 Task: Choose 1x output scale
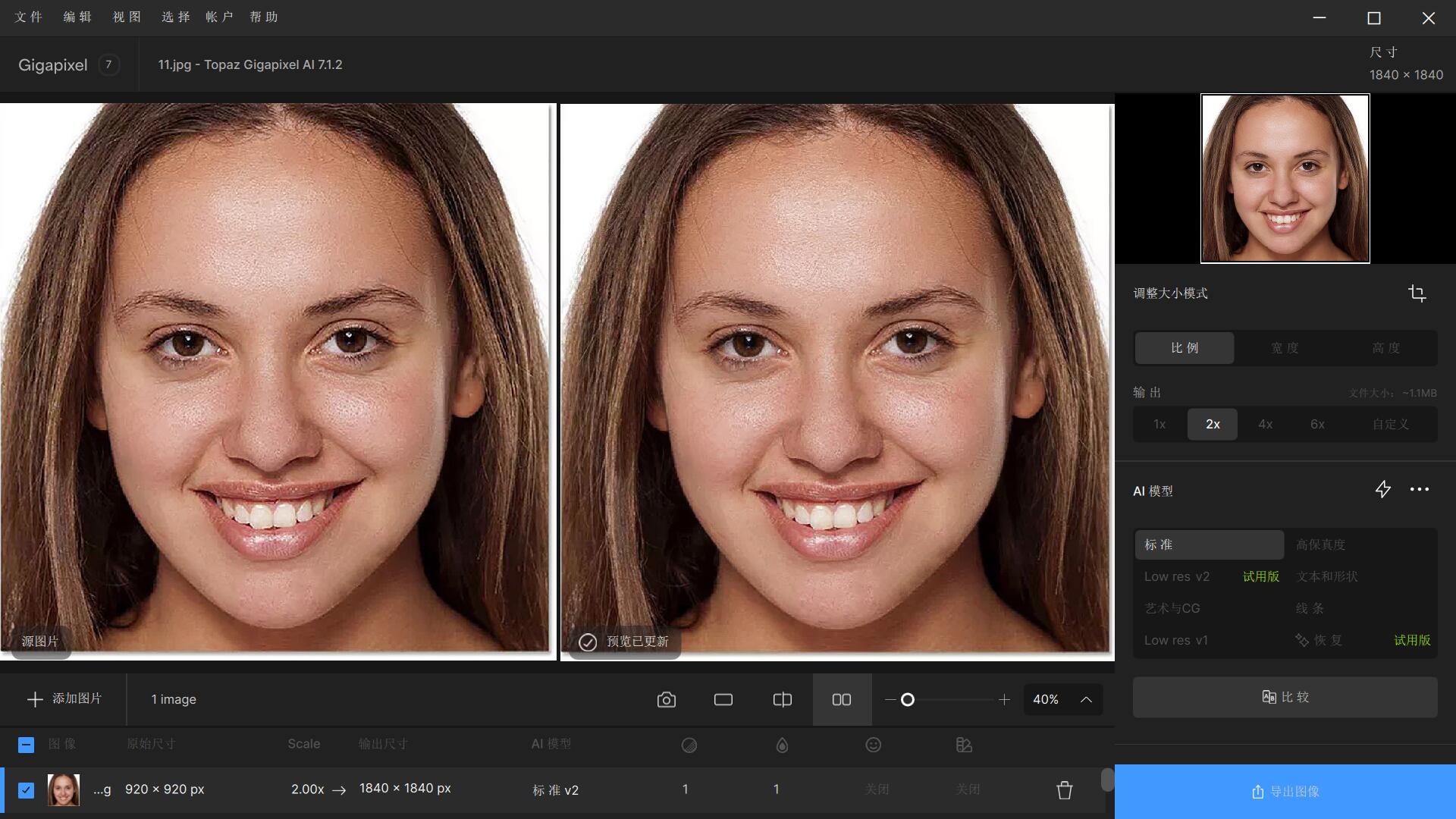[x=1159, y=425]
